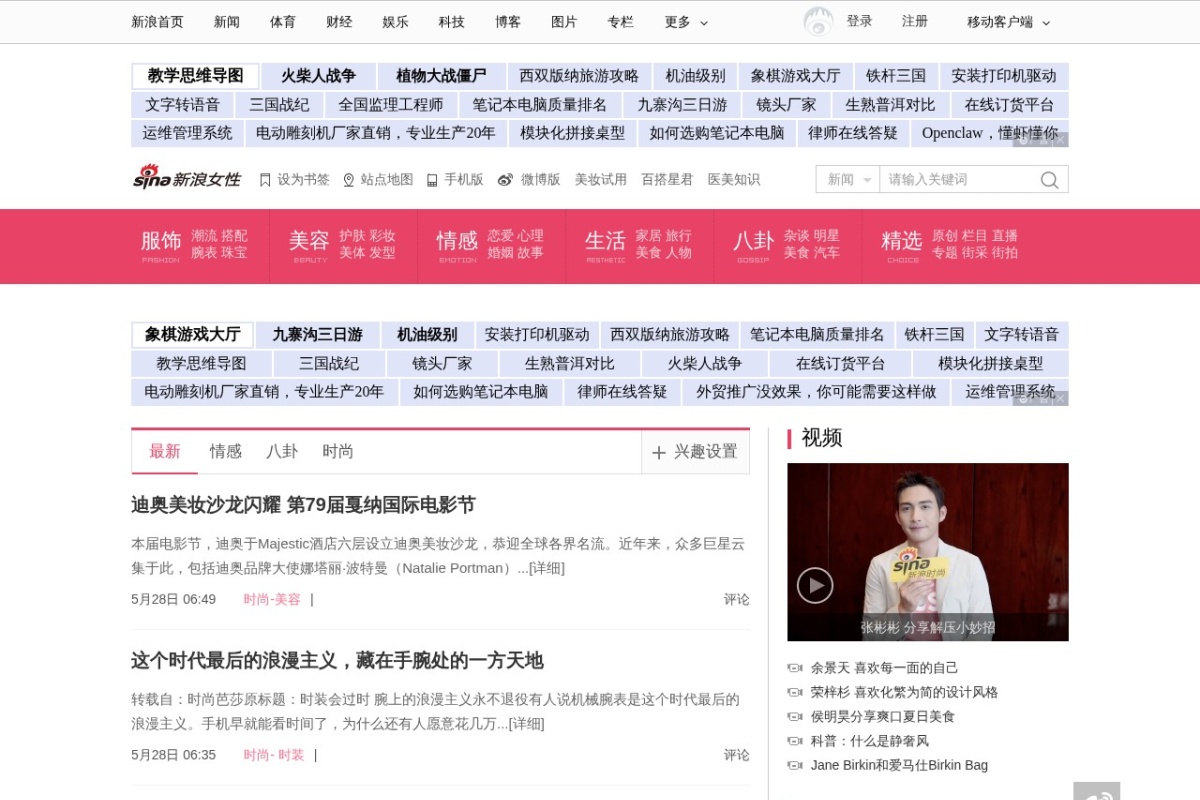Click video icon next to 荣梓杉 喜欢化繁为简

795,692
